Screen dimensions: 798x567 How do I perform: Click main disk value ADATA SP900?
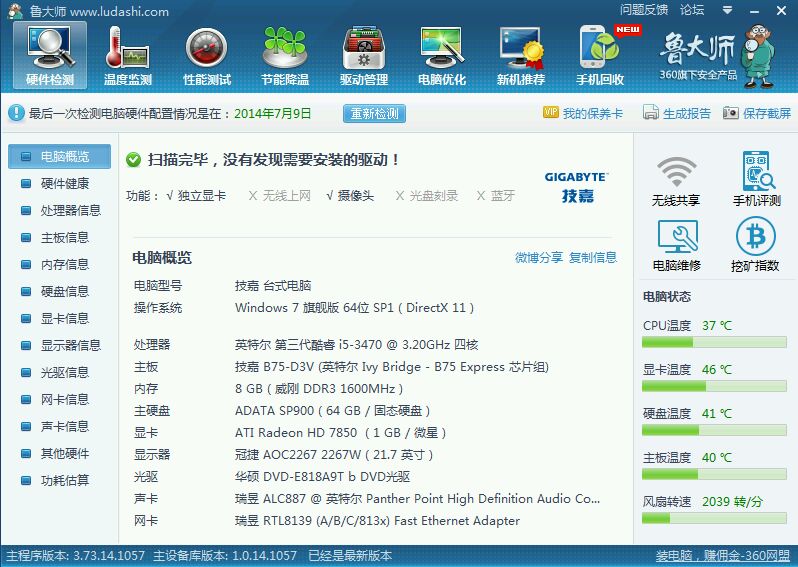click(332, 411)
